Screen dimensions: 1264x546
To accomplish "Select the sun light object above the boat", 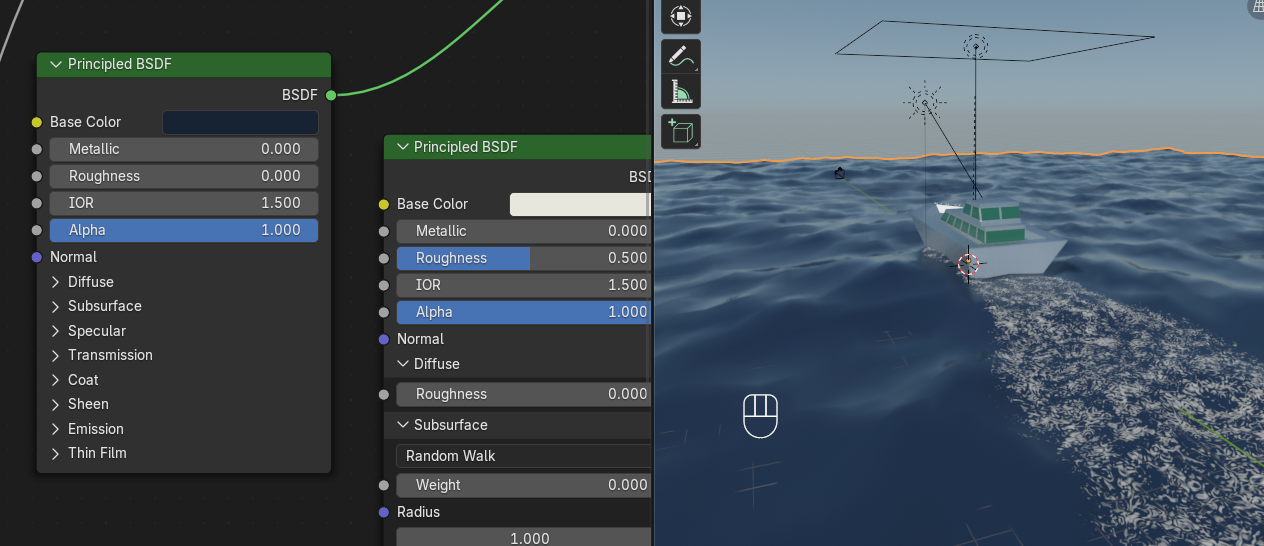I will pyautogui.click(x=926, y=101).
